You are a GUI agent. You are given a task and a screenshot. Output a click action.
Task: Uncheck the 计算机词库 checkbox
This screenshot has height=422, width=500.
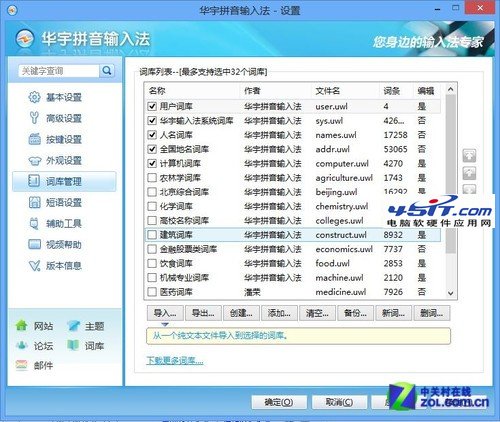click(152, 163)
